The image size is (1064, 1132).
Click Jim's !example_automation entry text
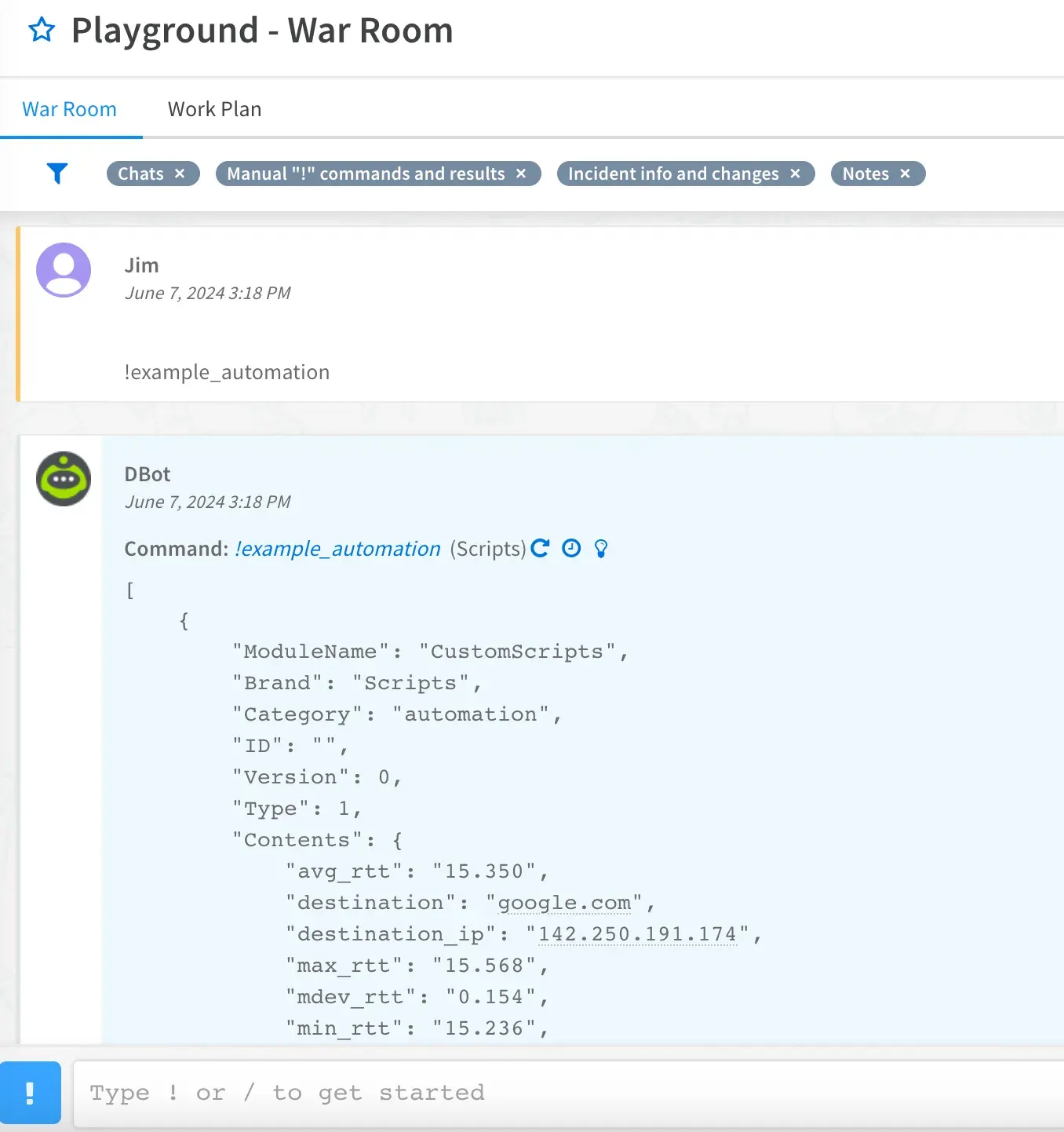click(x=227, y=372)
